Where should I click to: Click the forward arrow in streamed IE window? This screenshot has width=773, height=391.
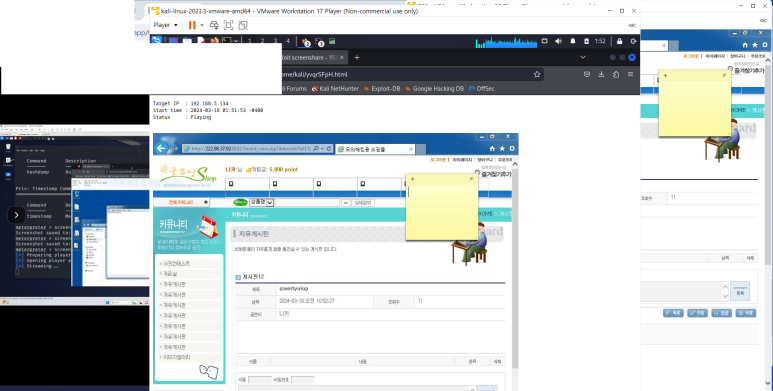(175, 148)
